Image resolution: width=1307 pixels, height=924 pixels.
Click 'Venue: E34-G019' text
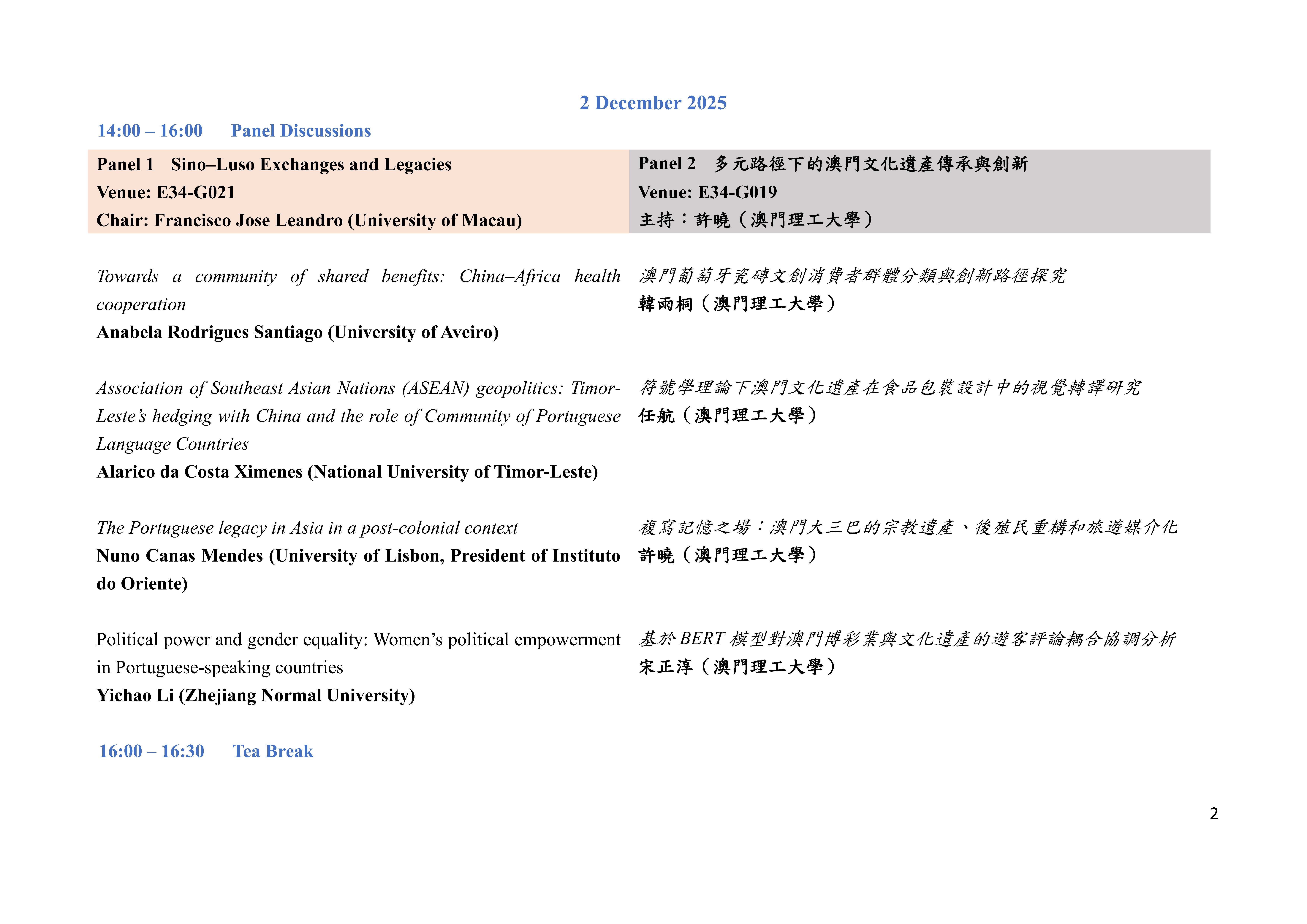(707, 192)
